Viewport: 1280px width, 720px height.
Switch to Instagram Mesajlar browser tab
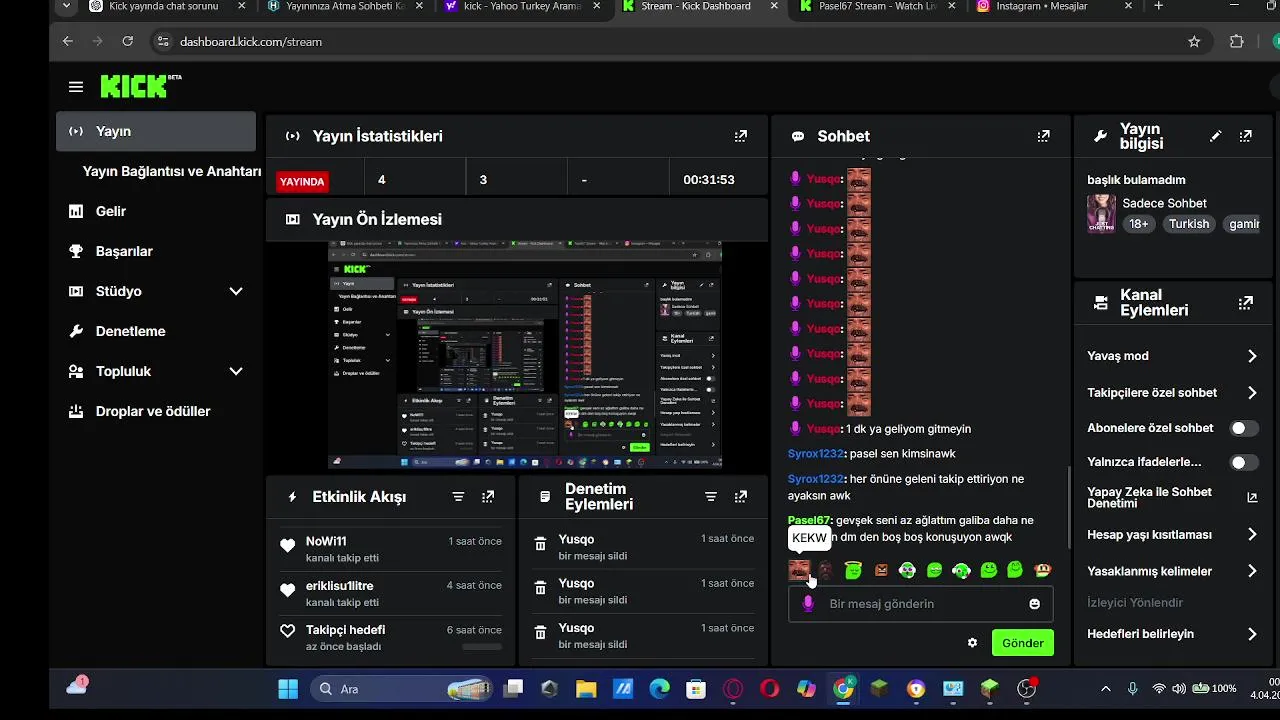click(x=1053, y=7)
